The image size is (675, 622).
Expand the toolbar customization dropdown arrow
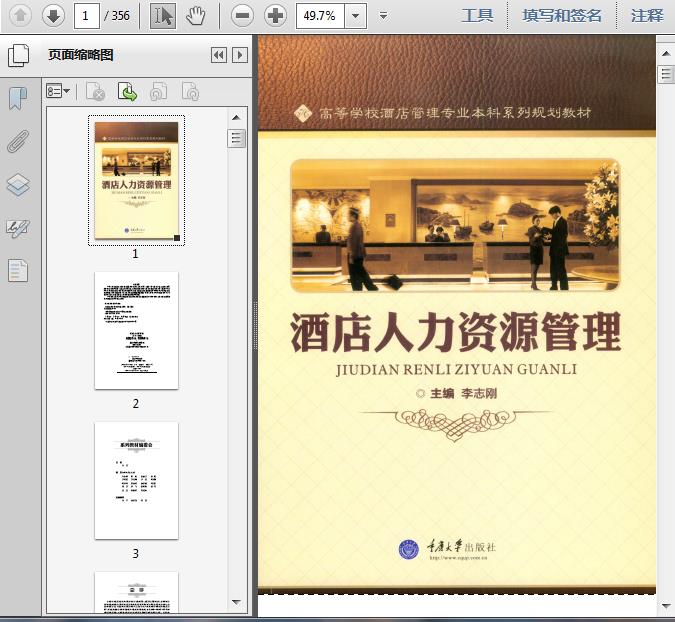click(x=384, y=16)
